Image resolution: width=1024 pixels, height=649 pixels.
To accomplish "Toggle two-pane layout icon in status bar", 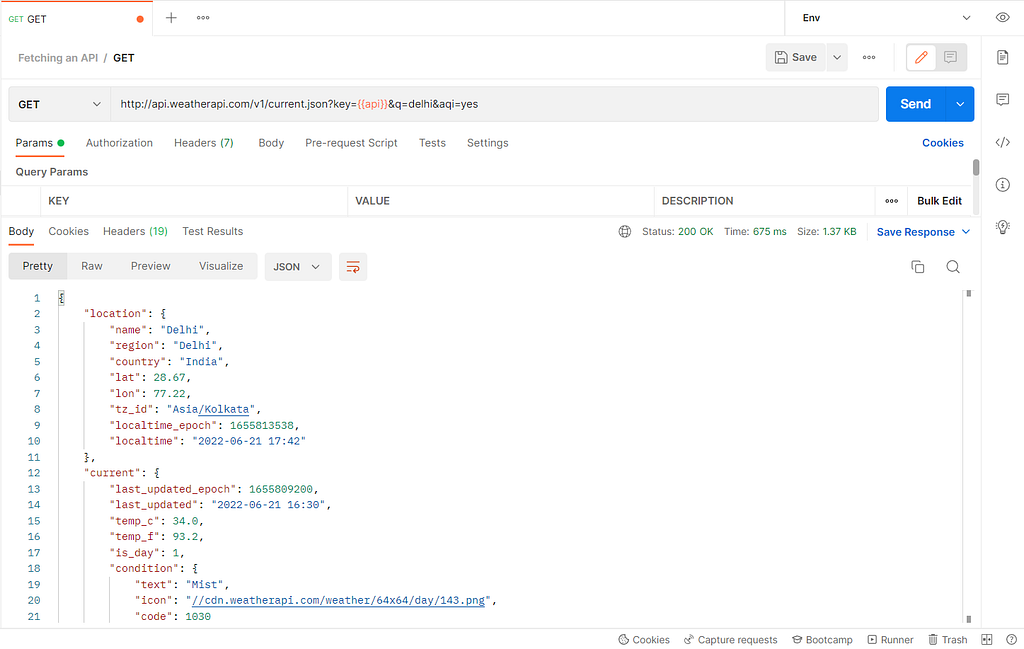I will click(987, 640).
